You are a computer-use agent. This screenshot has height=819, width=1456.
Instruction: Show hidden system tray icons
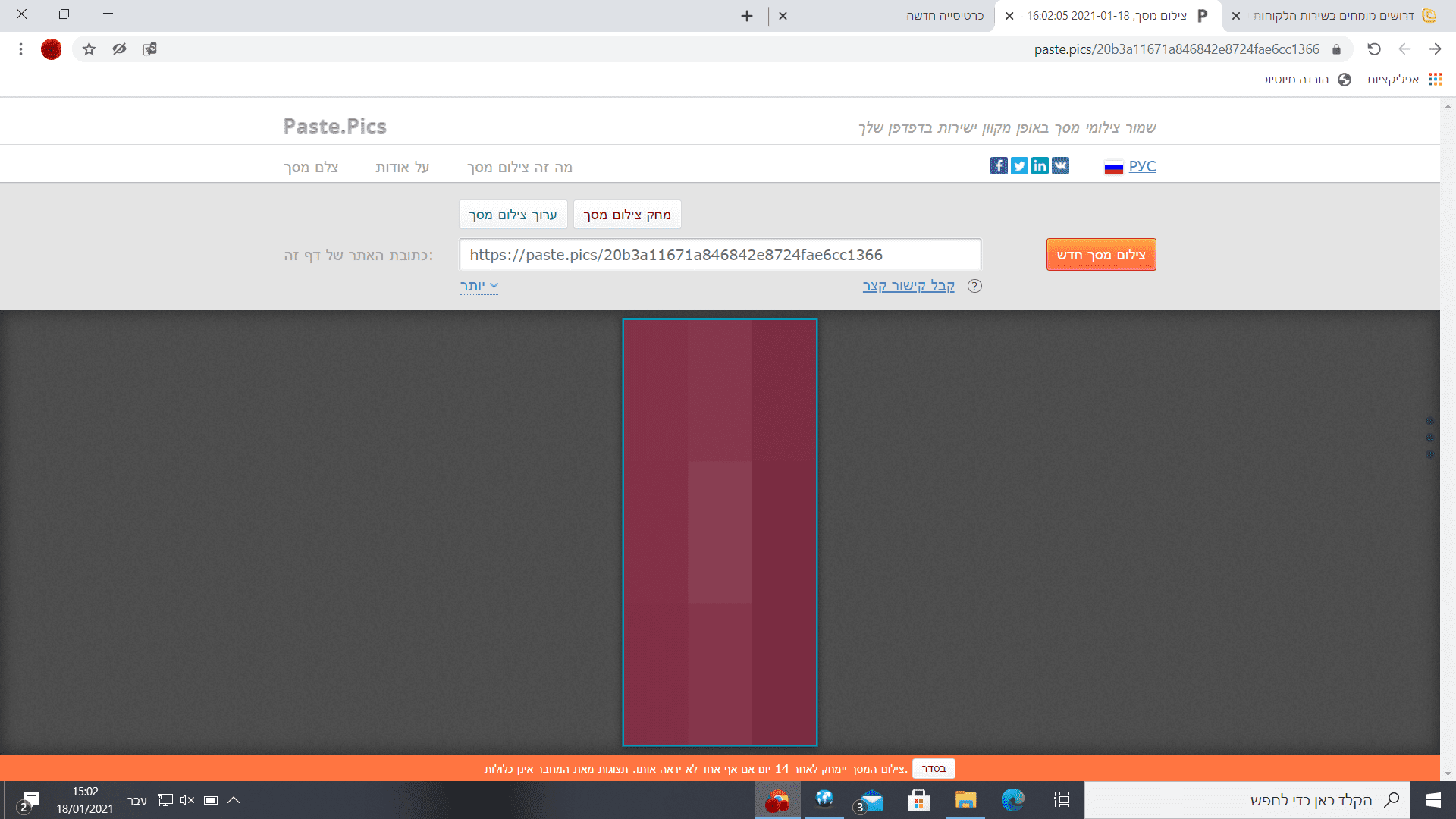point(234,800)
